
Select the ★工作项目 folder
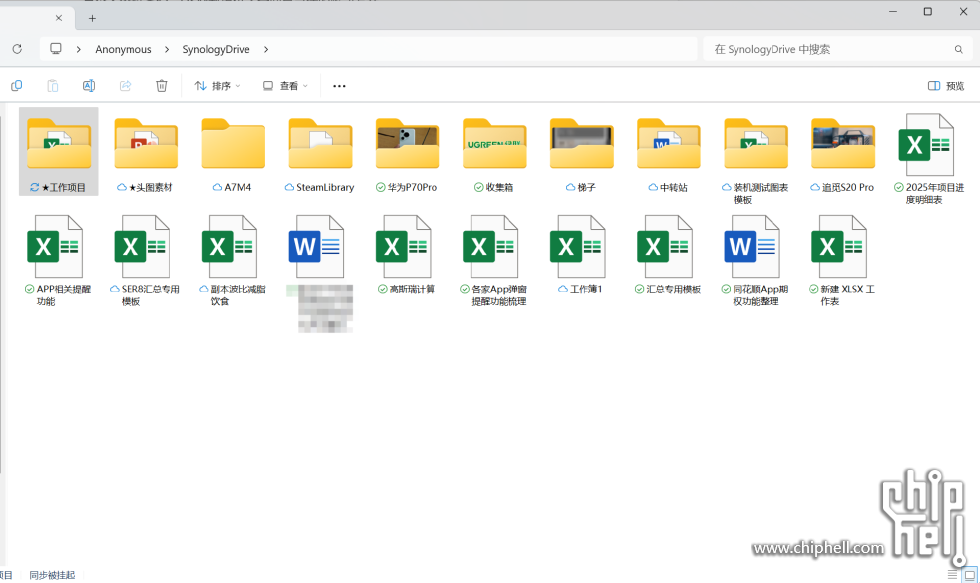(x=59, y=152)
